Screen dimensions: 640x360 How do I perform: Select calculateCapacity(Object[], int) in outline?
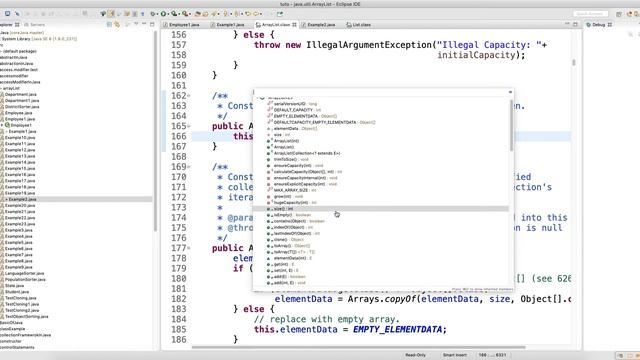coord(304,171)
